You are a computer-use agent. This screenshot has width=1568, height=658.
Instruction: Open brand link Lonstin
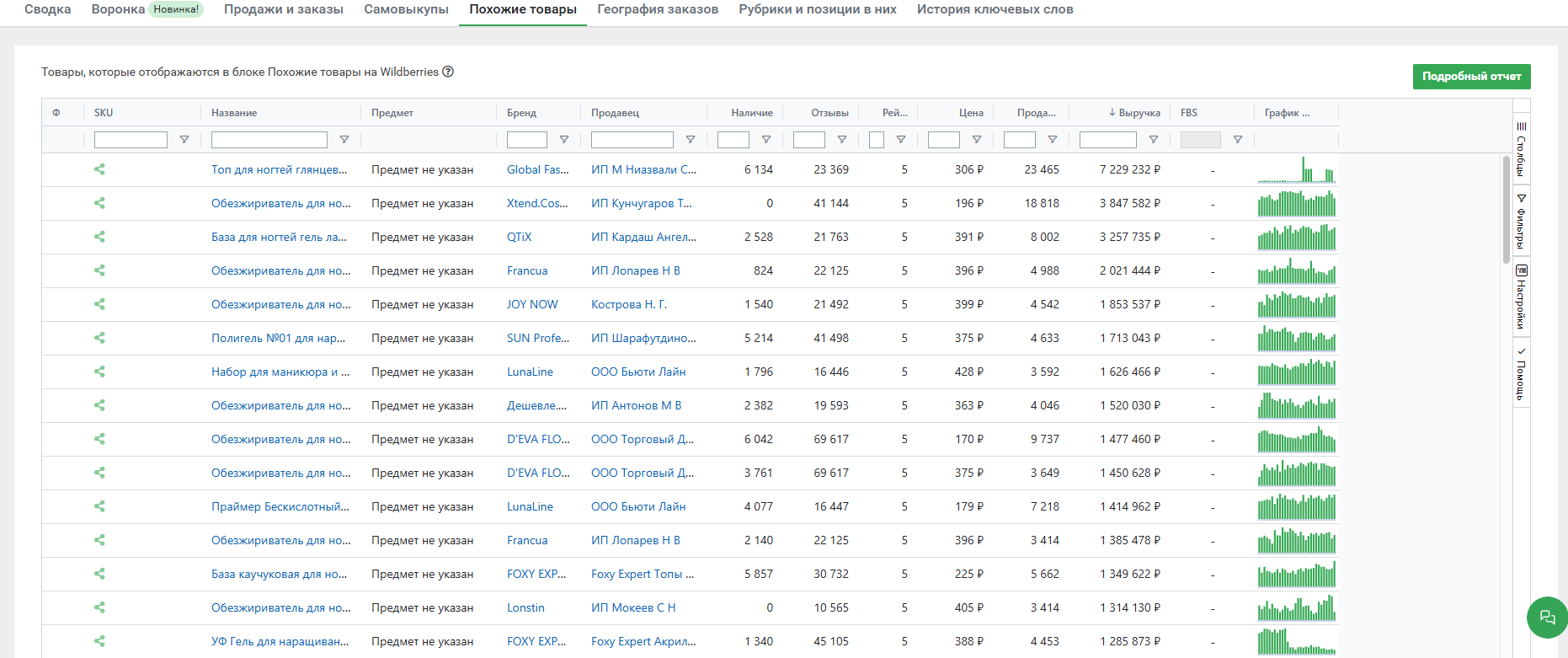pyautogui.click(x=525, y=607)
